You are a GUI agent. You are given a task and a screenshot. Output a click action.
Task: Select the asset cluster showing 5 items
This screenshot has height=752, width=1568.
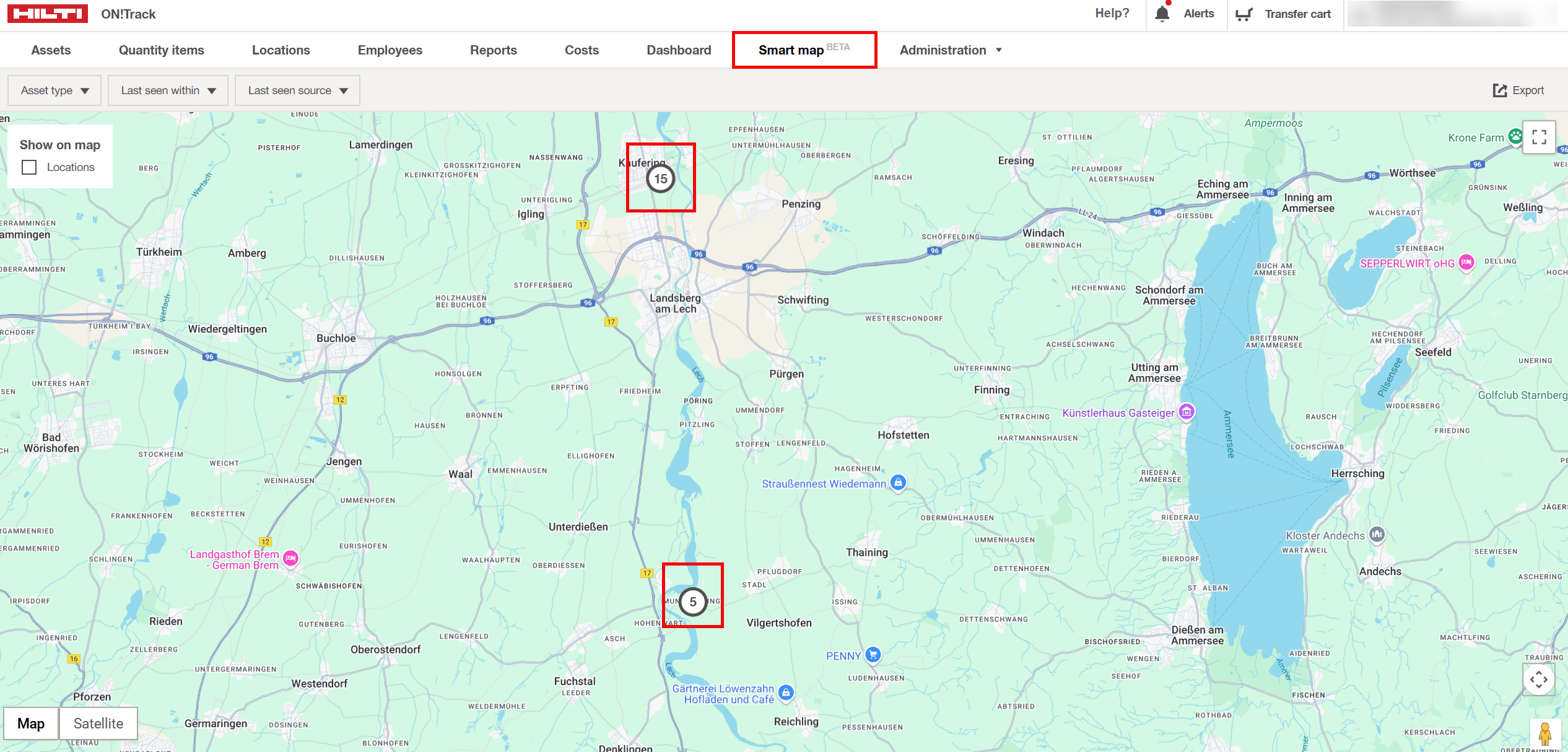(693, 601)
